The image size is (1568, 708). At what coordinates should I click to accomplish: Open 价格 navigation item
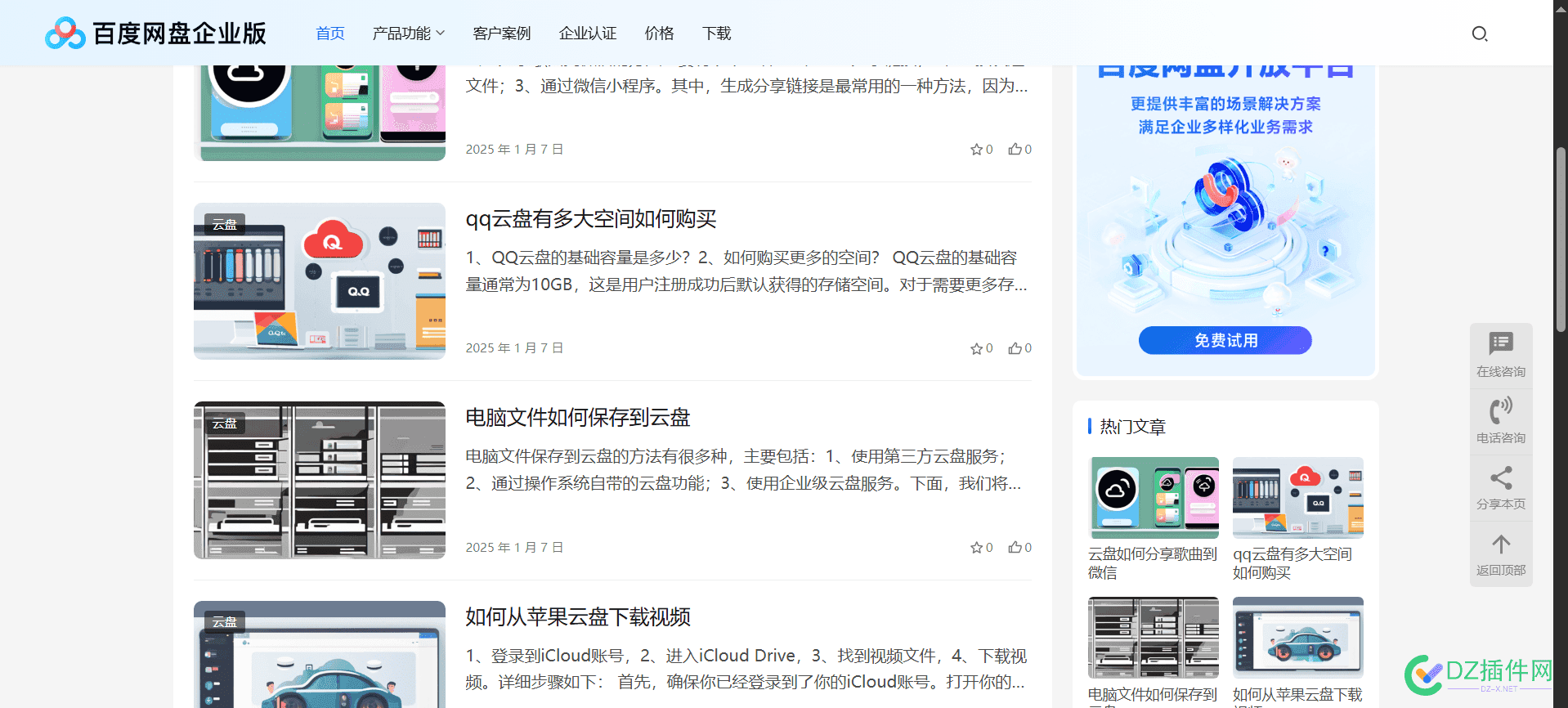click(659, 34)
